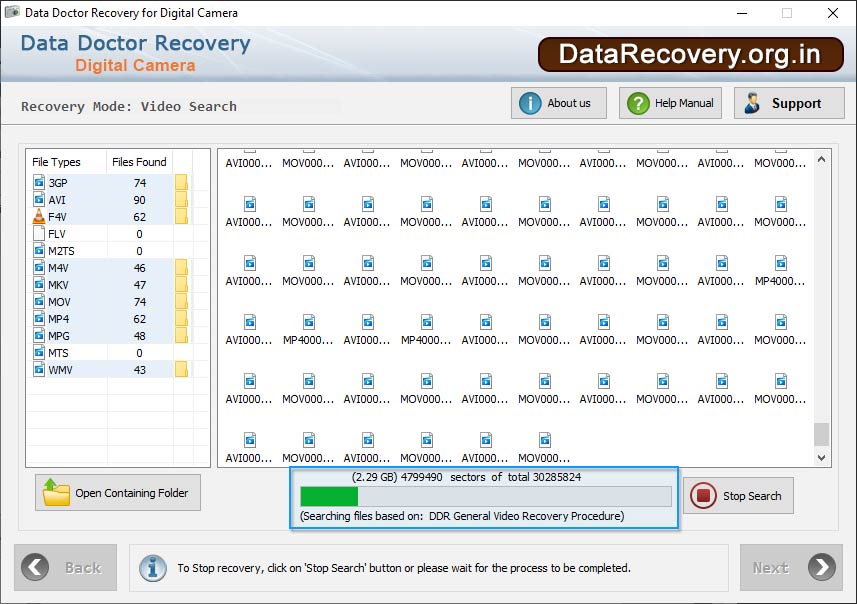Open the folder icon in the 3GP row

(181, 183)
